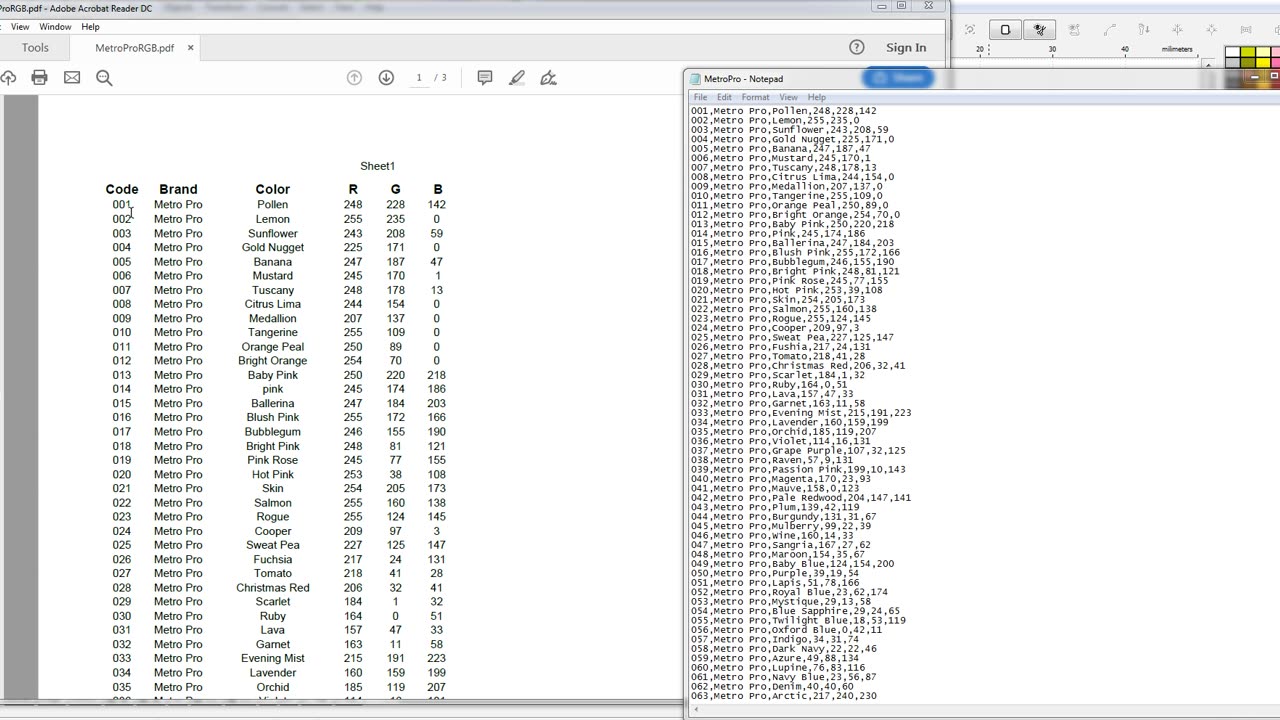Click the Color column header in PDF
1280x720 pixels.
272,189
